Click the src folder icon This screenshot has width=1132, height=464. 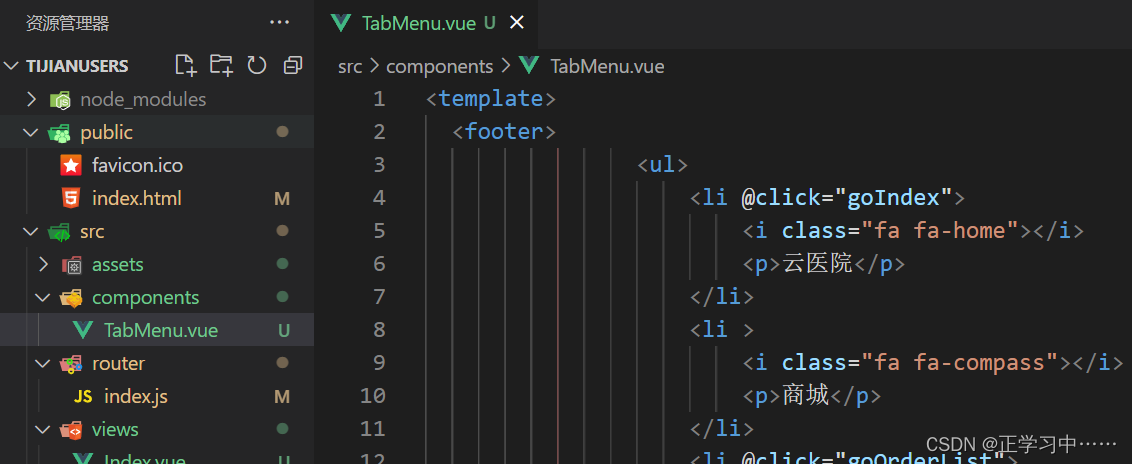[x=59, y=232]
